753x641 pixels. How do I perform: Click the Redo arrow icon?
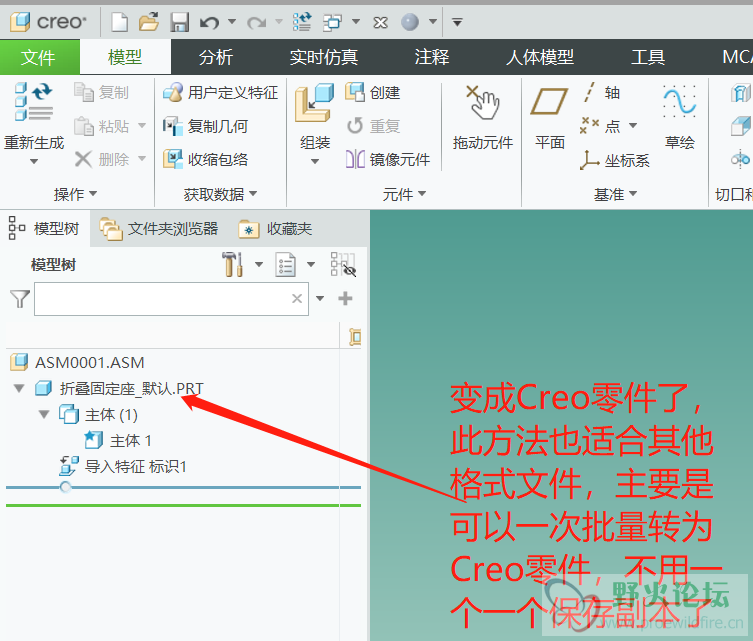point(256,22)
